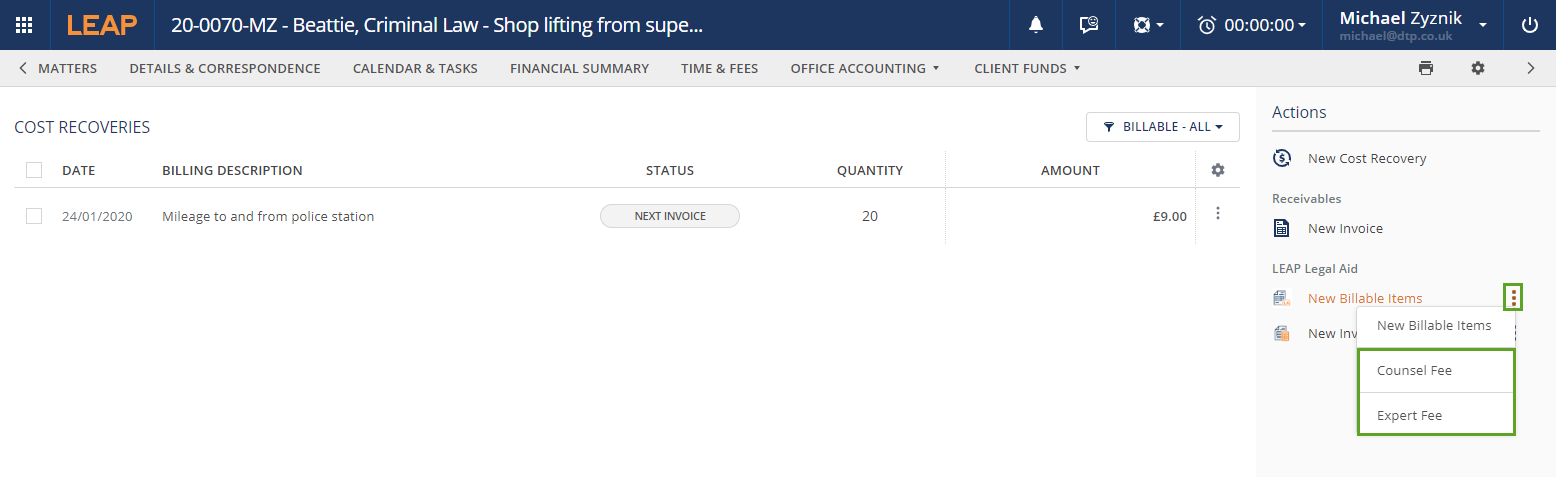Switch to the Financial Summary tab
Viewport: 1556px width, 477px height.
click(579, 68)
